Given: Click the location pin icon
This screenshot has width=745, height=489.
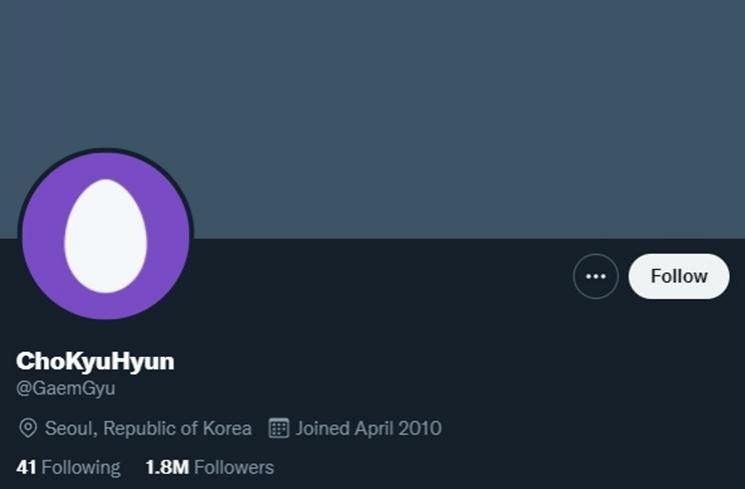Looking at the screenshot, I should [x=28, y=428].
